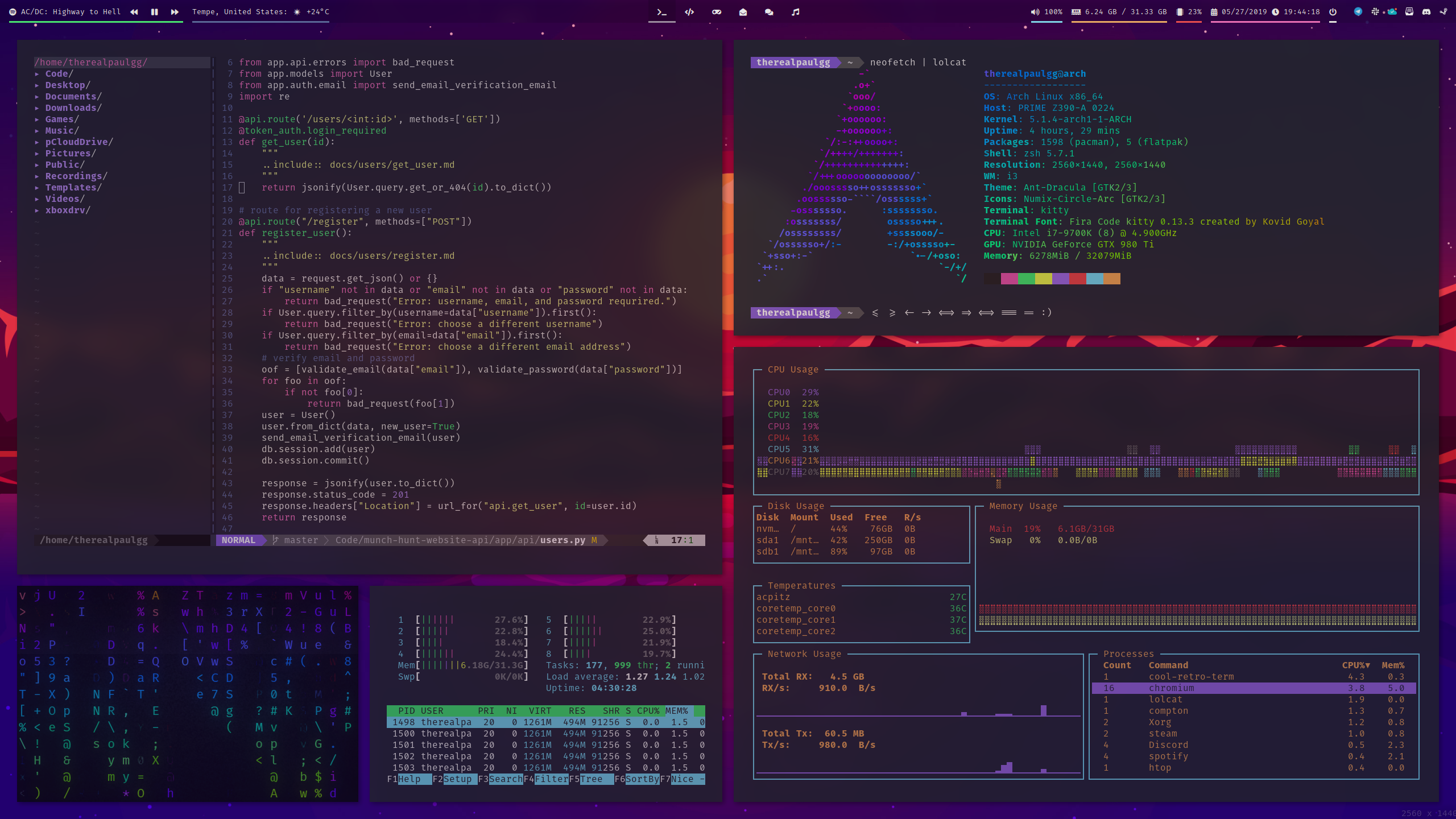Switch to the gamepad workspace icon
The width and height of the screenshot is (1456, 819).
(x=717, y=12)
